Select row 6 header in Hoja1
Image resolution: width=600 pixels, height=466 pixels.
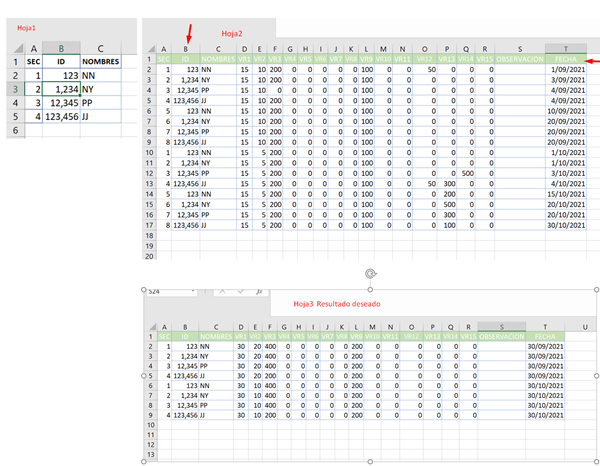[x=15, y=130]
